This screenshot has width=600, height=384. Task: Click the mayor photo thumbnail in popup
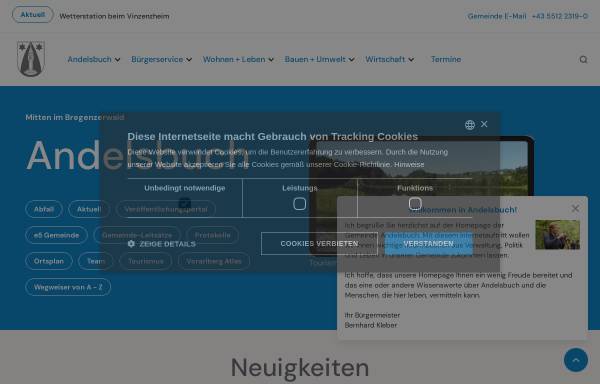point(558,235)
